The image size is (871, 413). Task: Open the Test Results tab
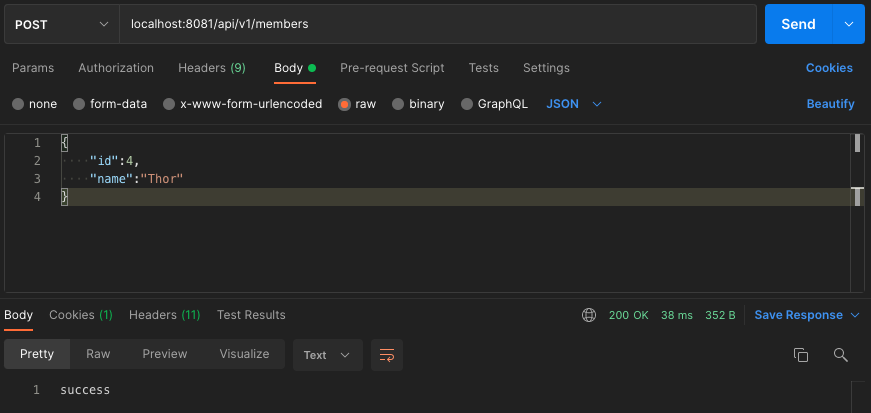(x=251, y=315)
